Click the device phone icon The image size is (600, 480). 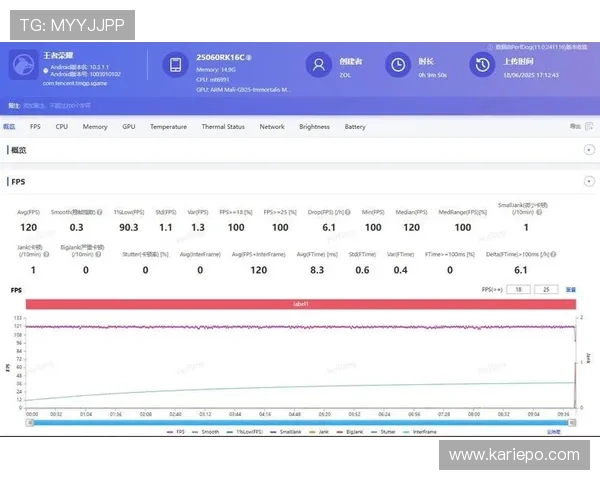coord(175,65)
